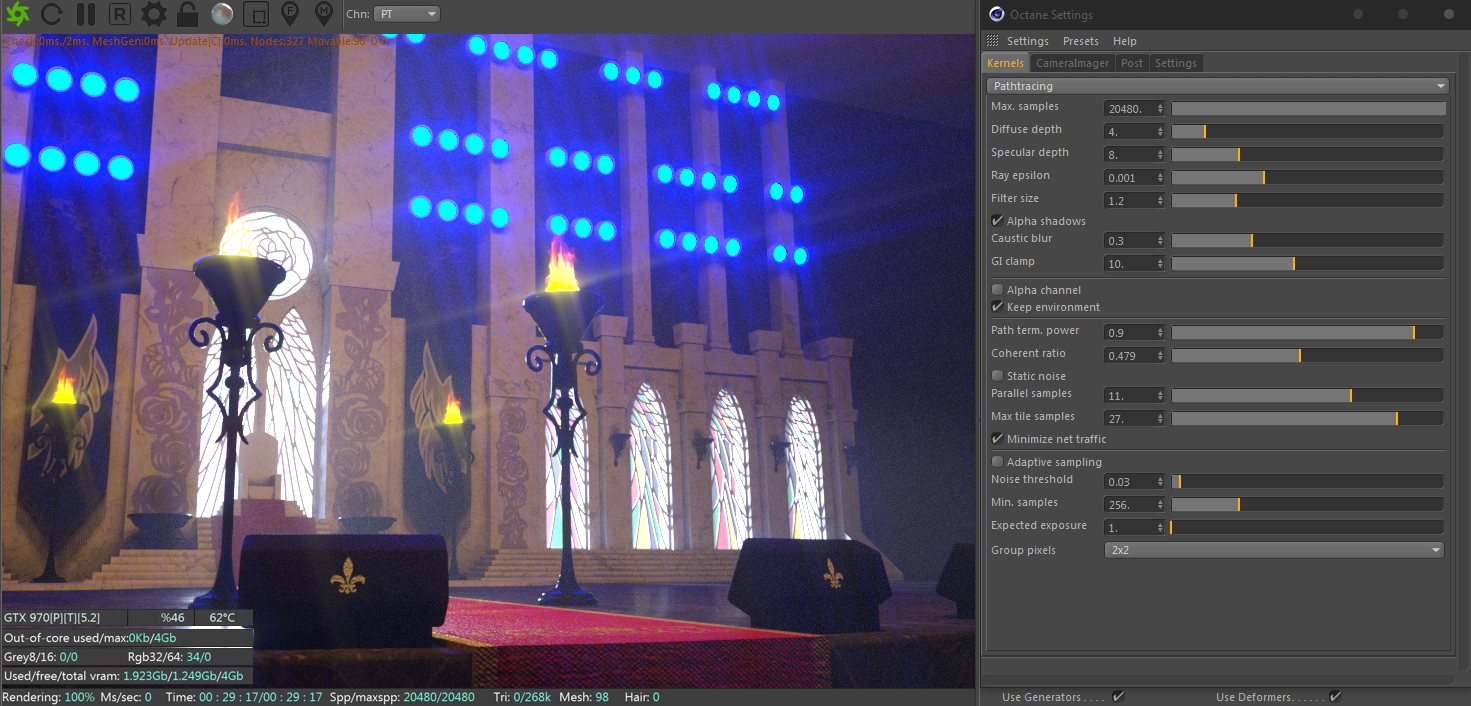Viewport: 1471px width, 706px height.
Task: Click the Diffuse depth slider track
Action: (x=1307, y=131)
